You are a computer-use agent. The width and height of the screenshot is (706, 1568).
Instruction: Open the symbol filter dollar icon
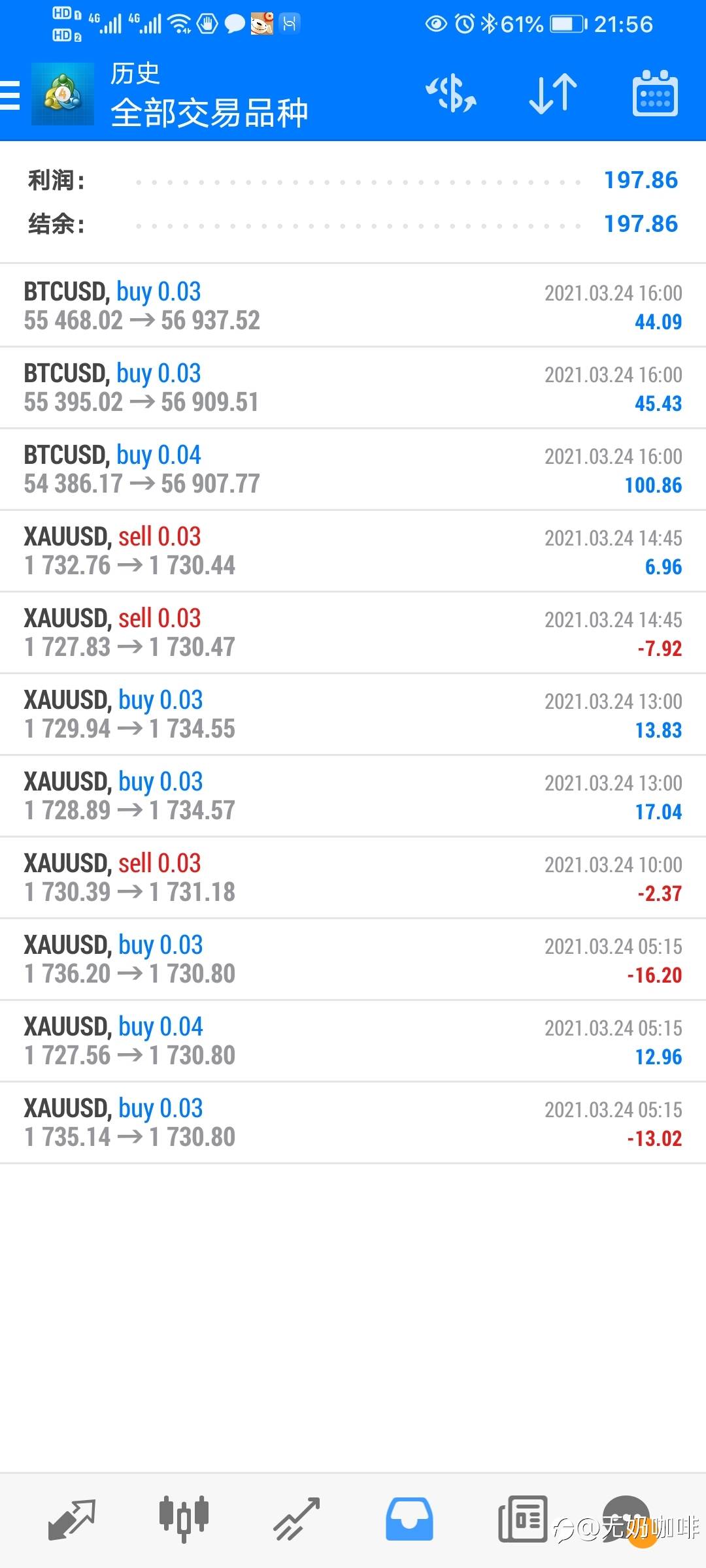pos(451,94)
